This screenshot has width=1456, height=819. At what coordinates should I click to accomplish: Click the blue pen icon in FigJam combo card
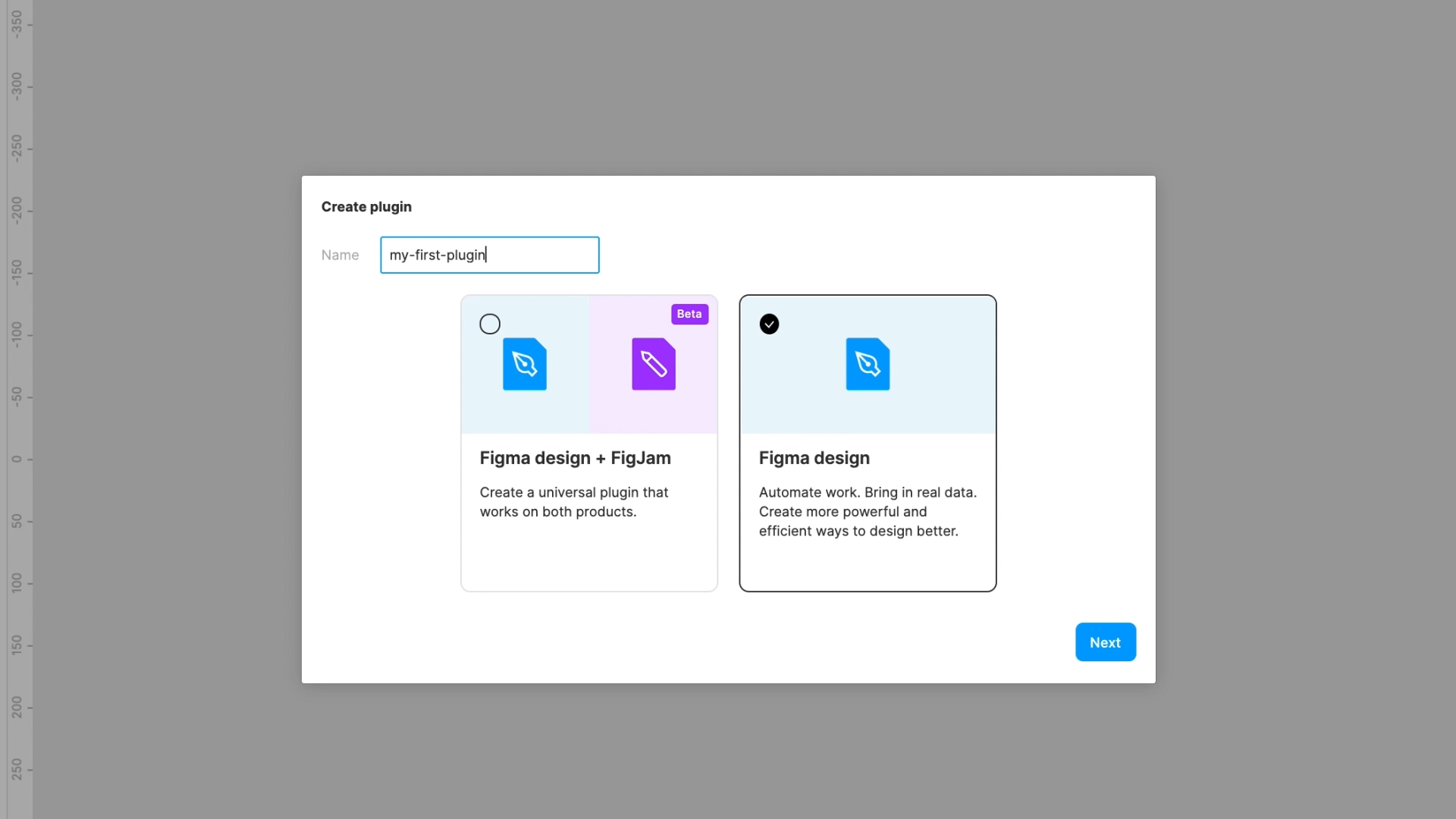pos(524,364)
